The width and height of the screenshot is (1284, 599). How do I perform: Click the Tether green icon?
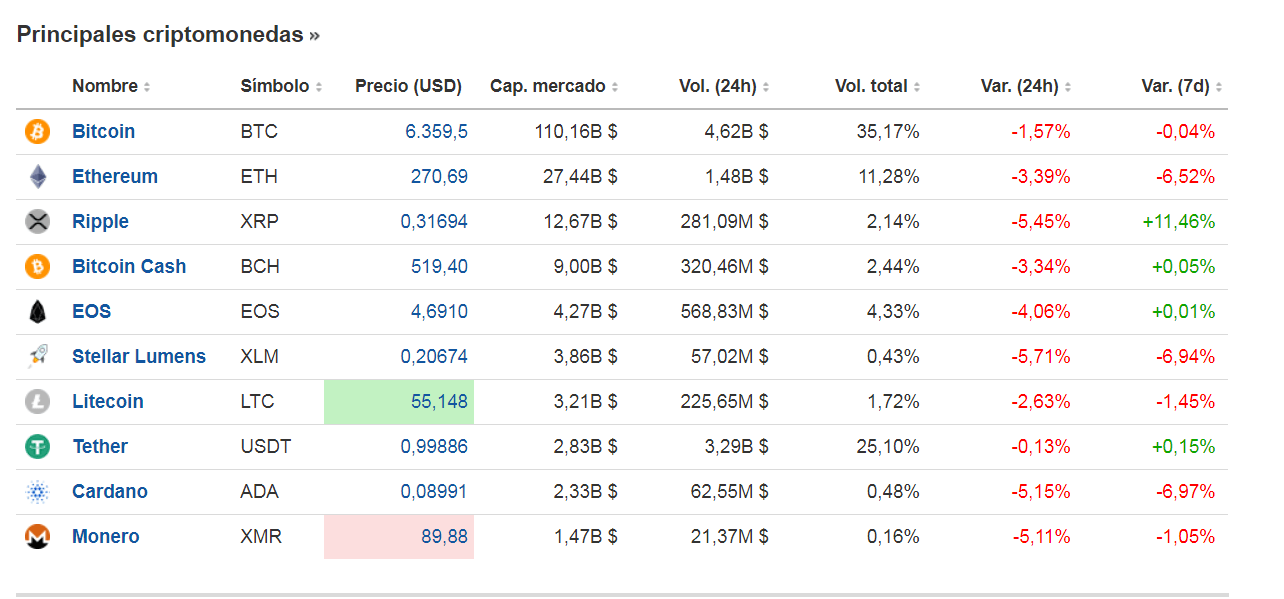tap(37, 447)
